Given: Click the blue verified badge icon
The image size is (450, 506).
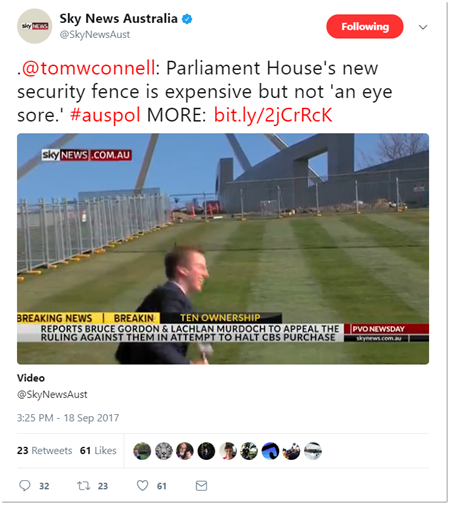Looking at the screenshot, I should point(187,19).
